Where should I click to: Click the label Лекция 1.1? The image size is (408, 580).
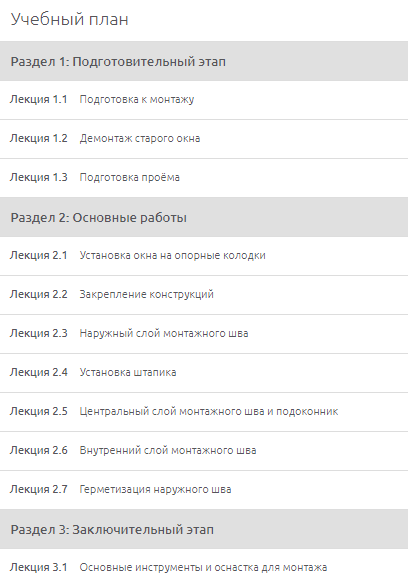pyautogui.click(x=38, y=100)
